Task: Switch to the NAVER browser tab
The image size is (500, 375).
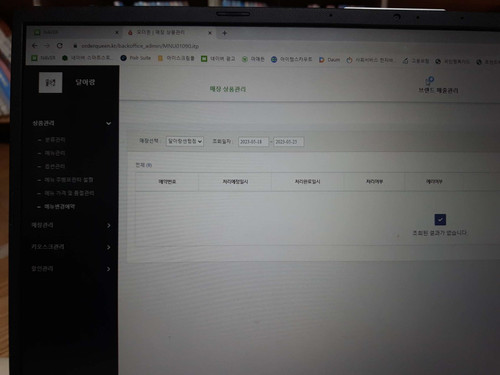Action: [74, 32]
